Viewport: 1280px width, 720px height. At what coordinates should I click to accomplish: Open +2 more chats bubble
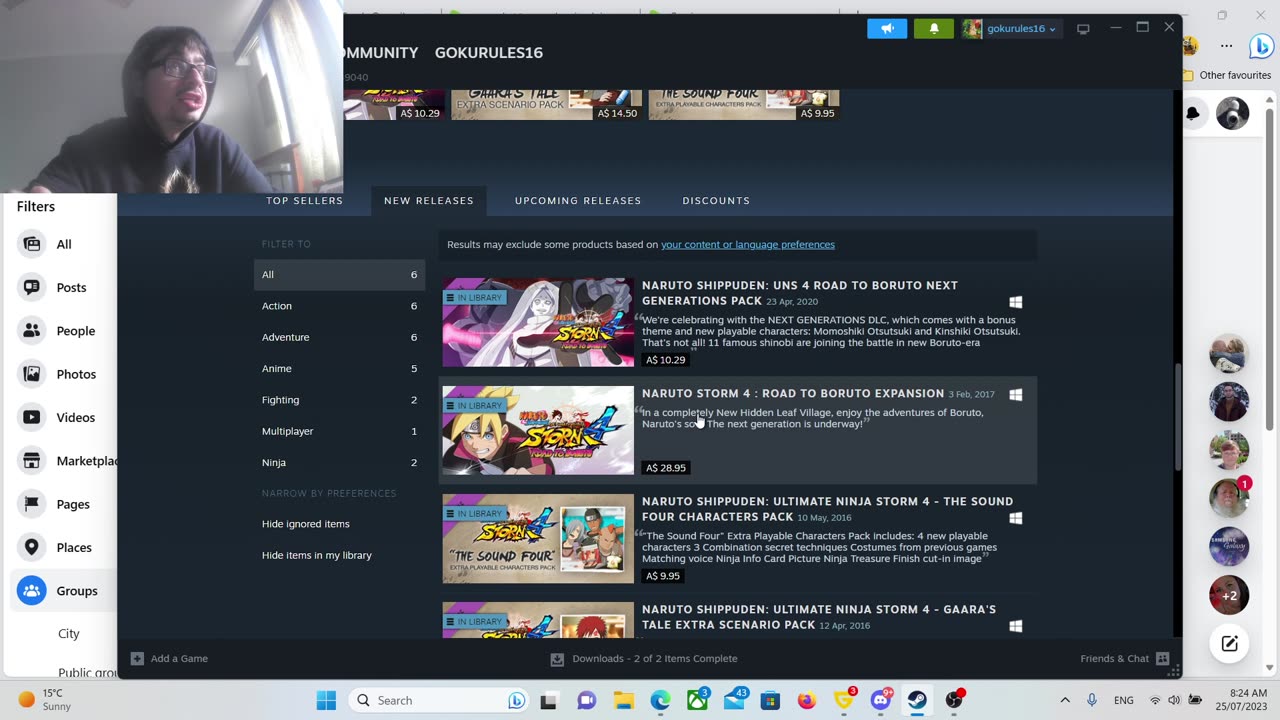coord(1230,596)
